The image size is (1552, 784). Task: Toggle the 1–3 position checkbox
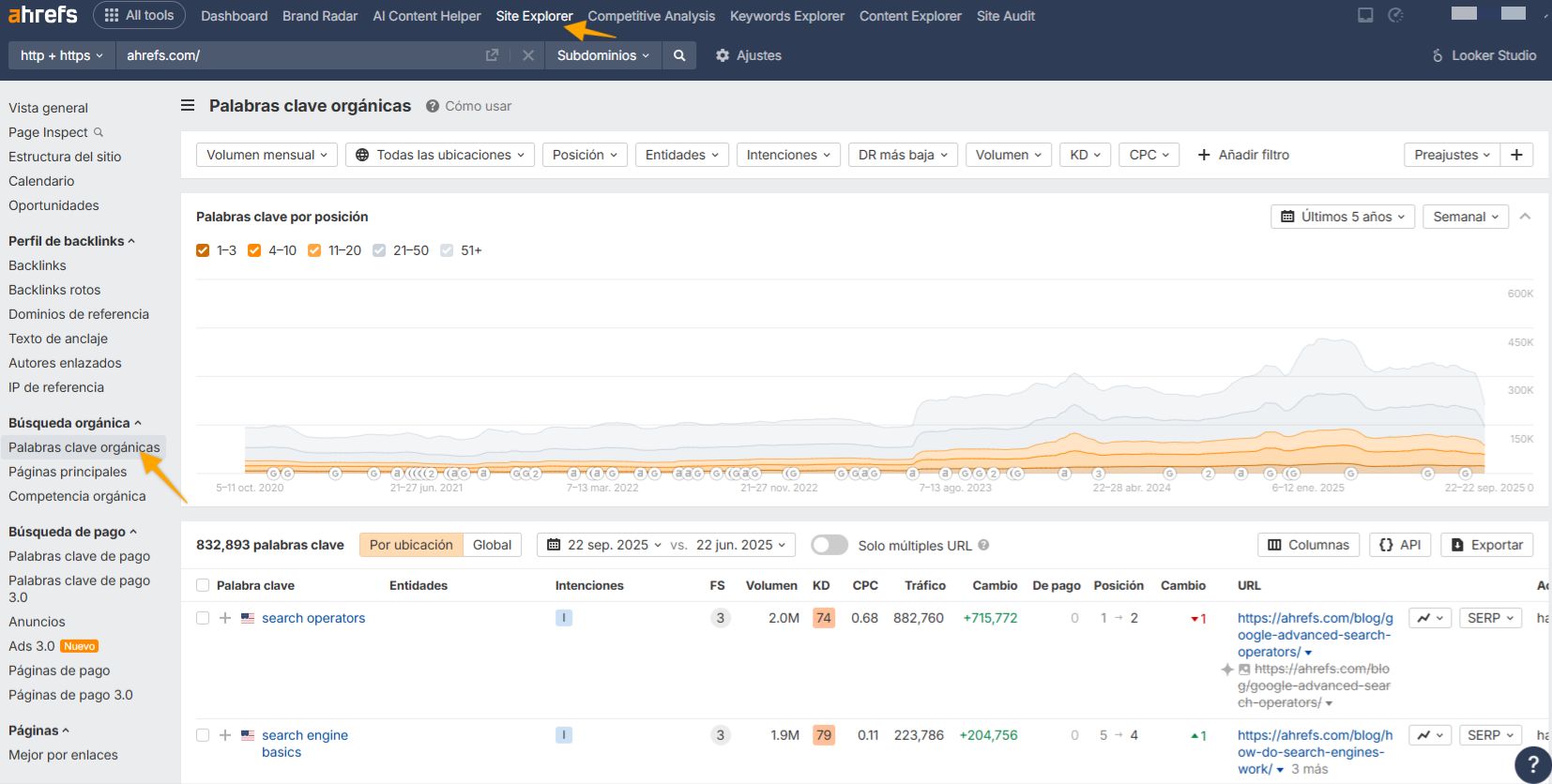coord(203,250)
